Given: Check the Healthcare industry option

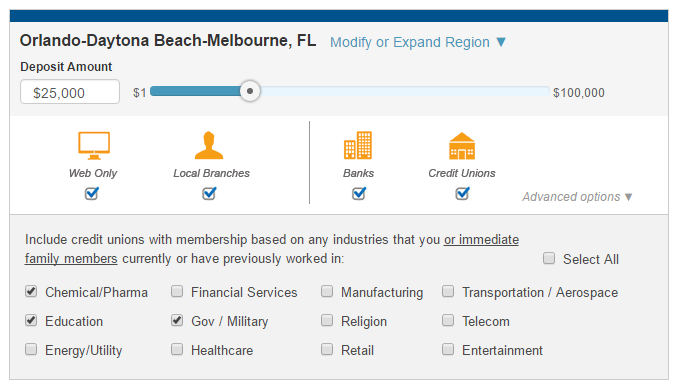Looking at the screenshot, I should coord(177,349).
